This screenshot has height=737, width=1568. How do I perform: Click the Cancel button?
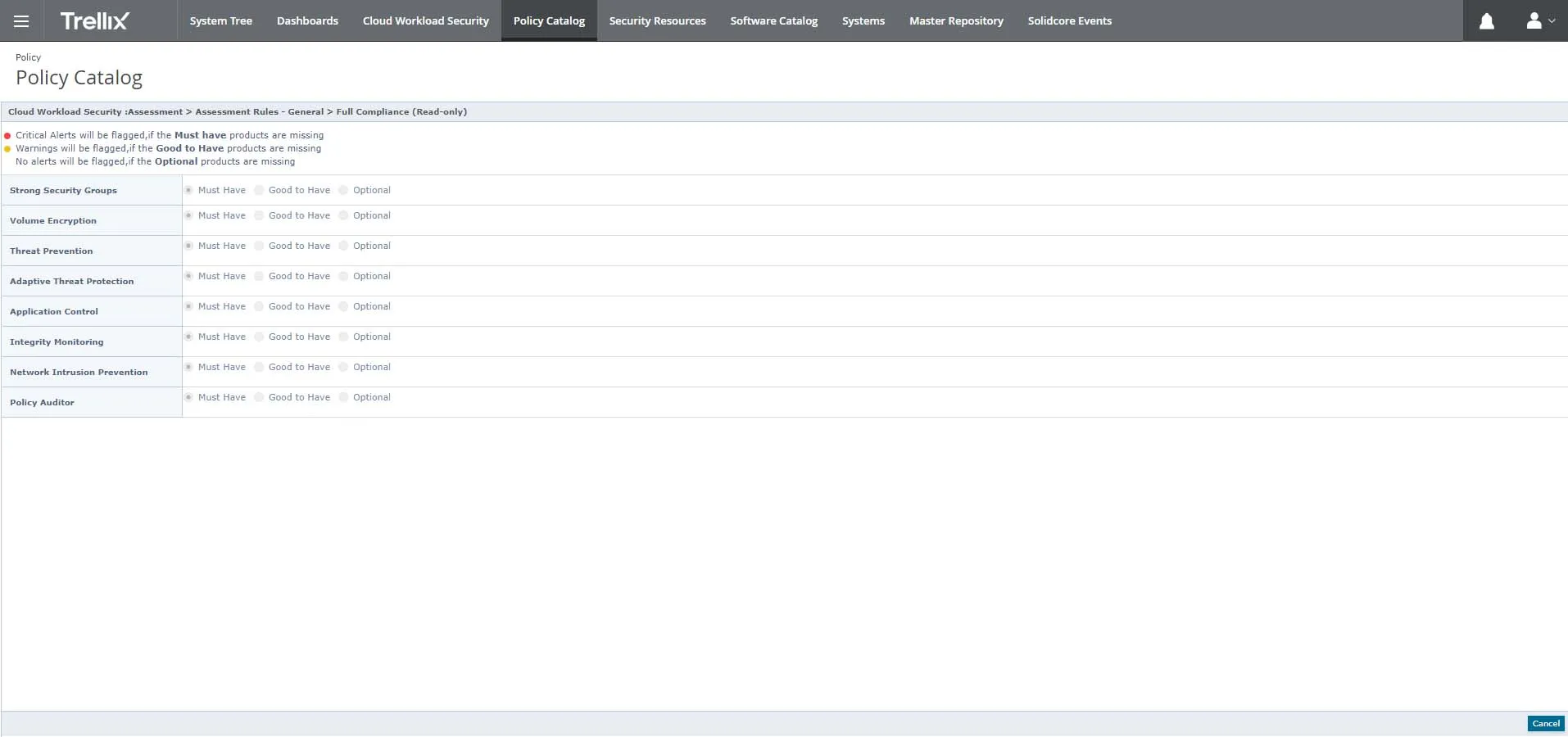(1546, 724)
